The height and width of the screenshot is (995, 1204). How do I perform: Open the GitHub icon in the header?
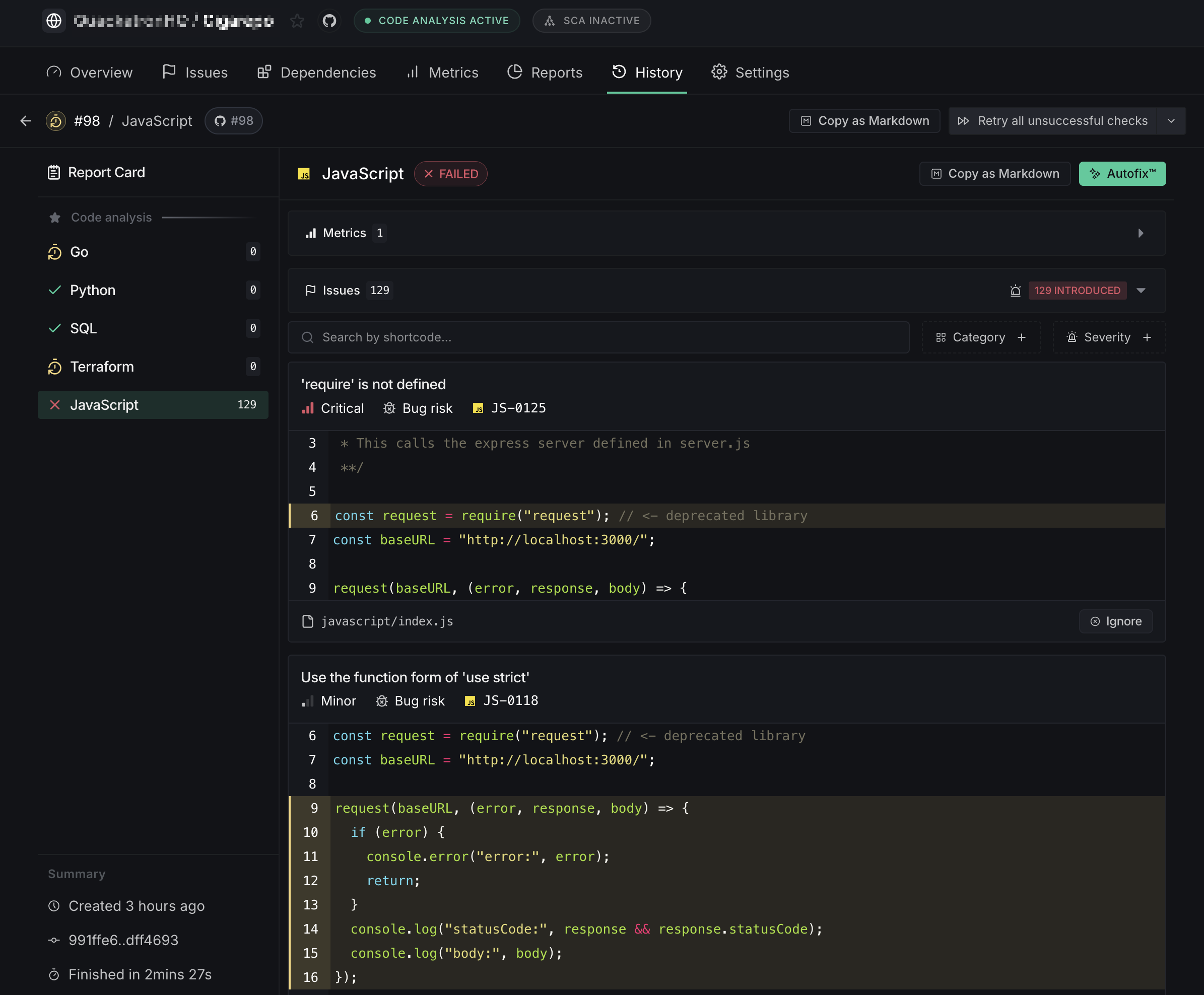tap(329, 21)
